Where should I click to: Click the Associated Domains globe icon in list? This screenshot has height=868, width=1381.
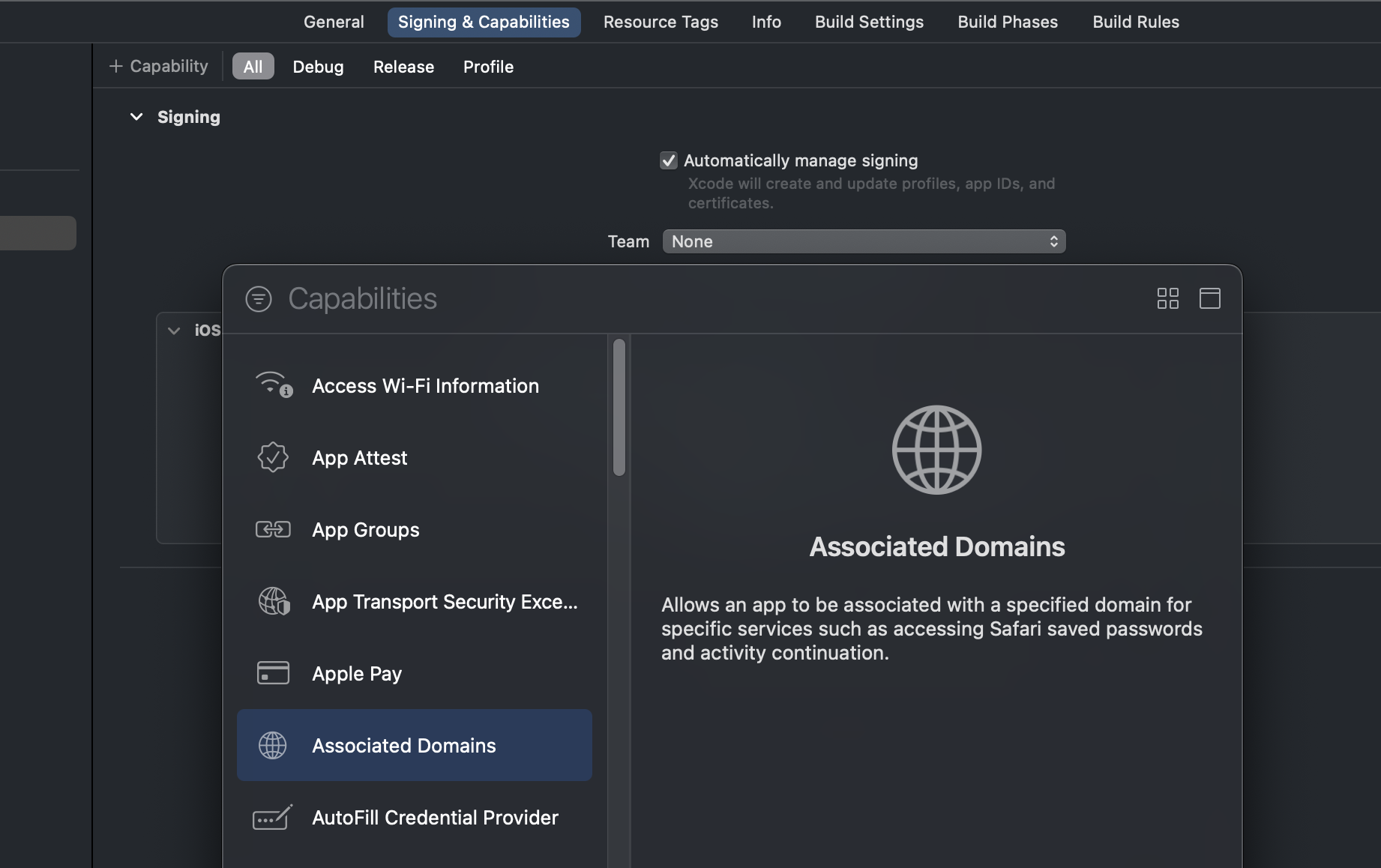pyautogui.click(x=273, y=745)
